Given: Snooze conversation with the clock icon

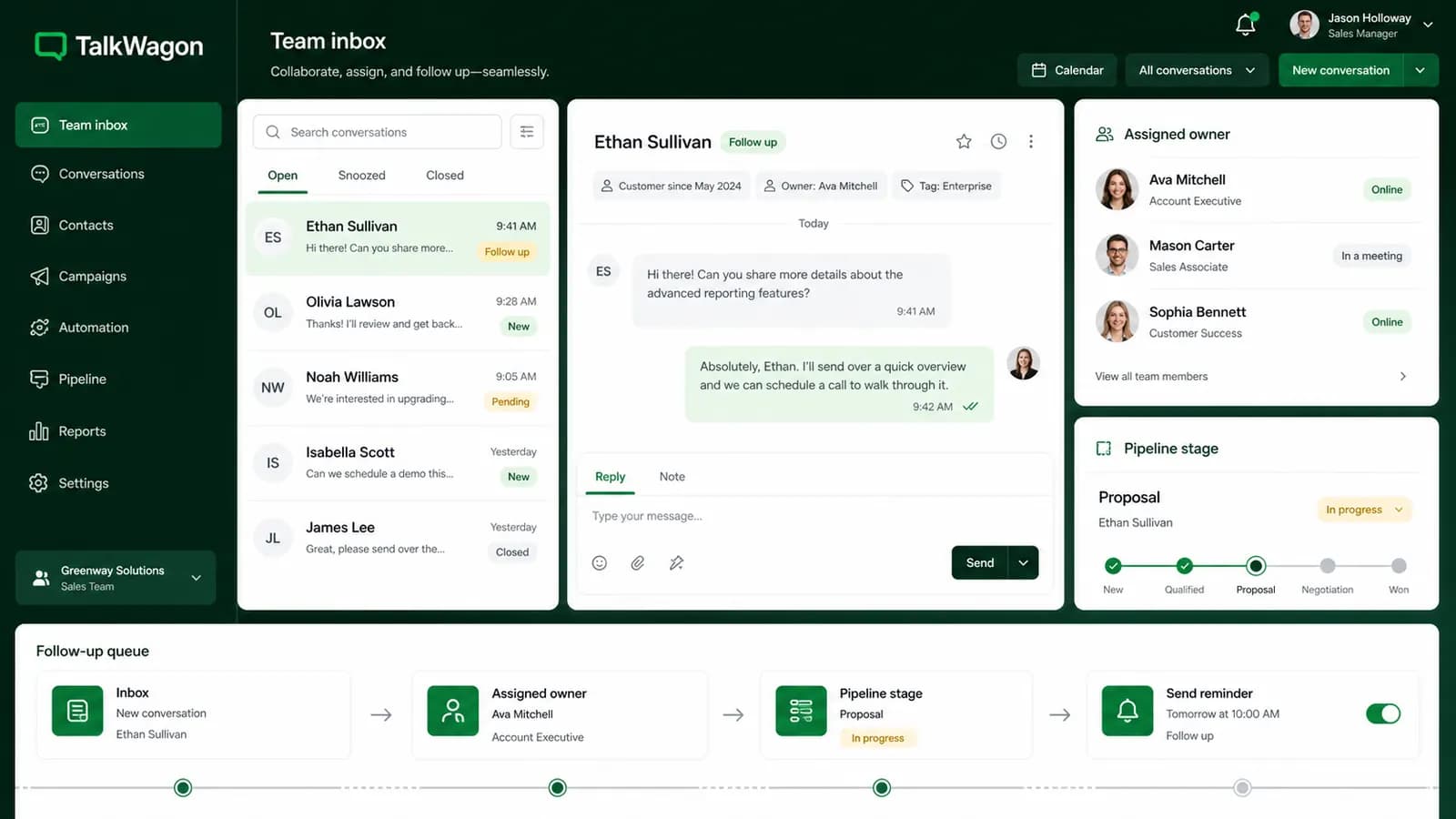Looking at the screenshot, I should click(x=998, y=141).
